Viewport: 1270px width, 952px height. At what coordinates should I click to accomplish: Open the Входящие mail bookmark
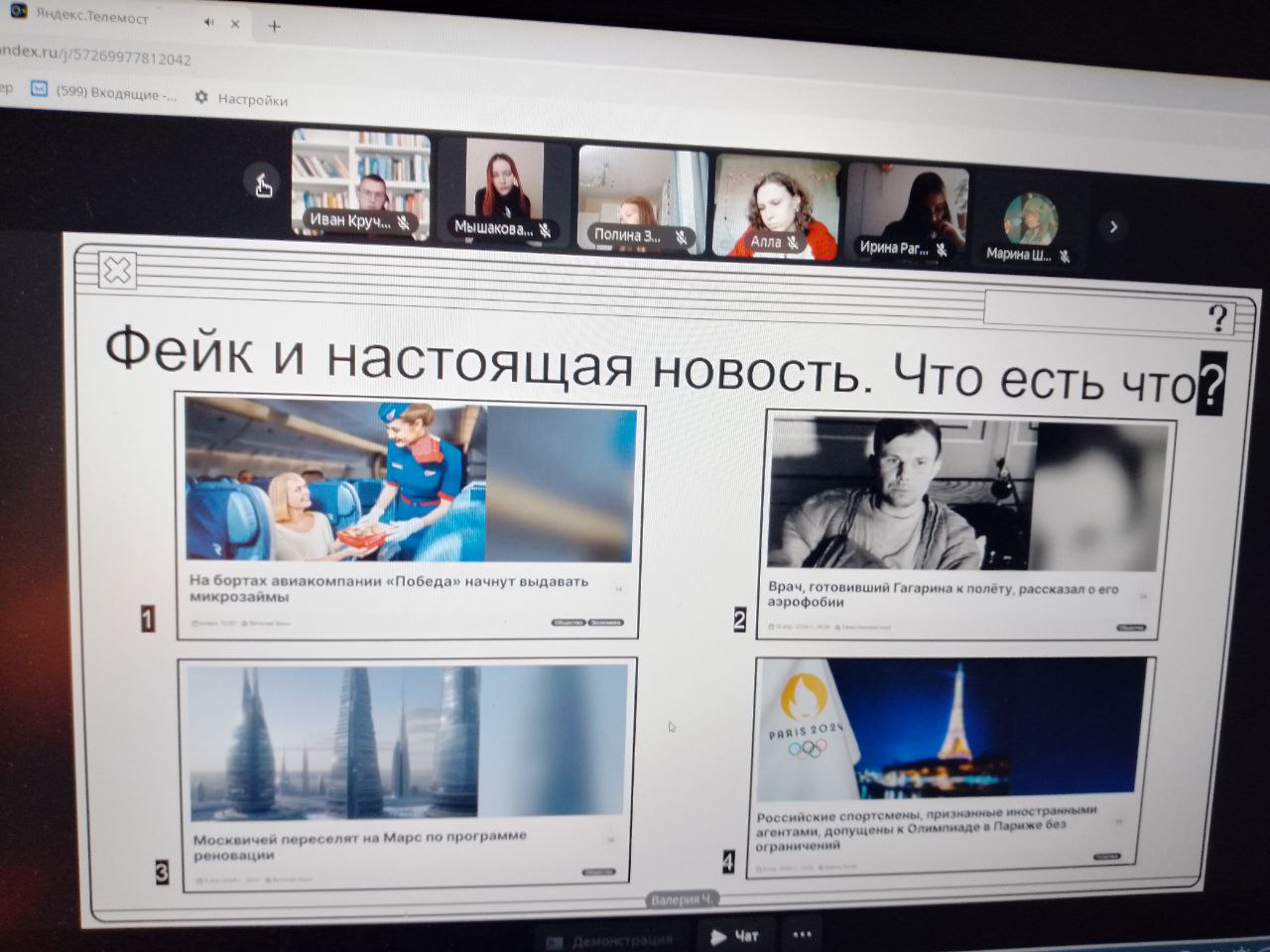pyautogui.click(x=104, y=93)
